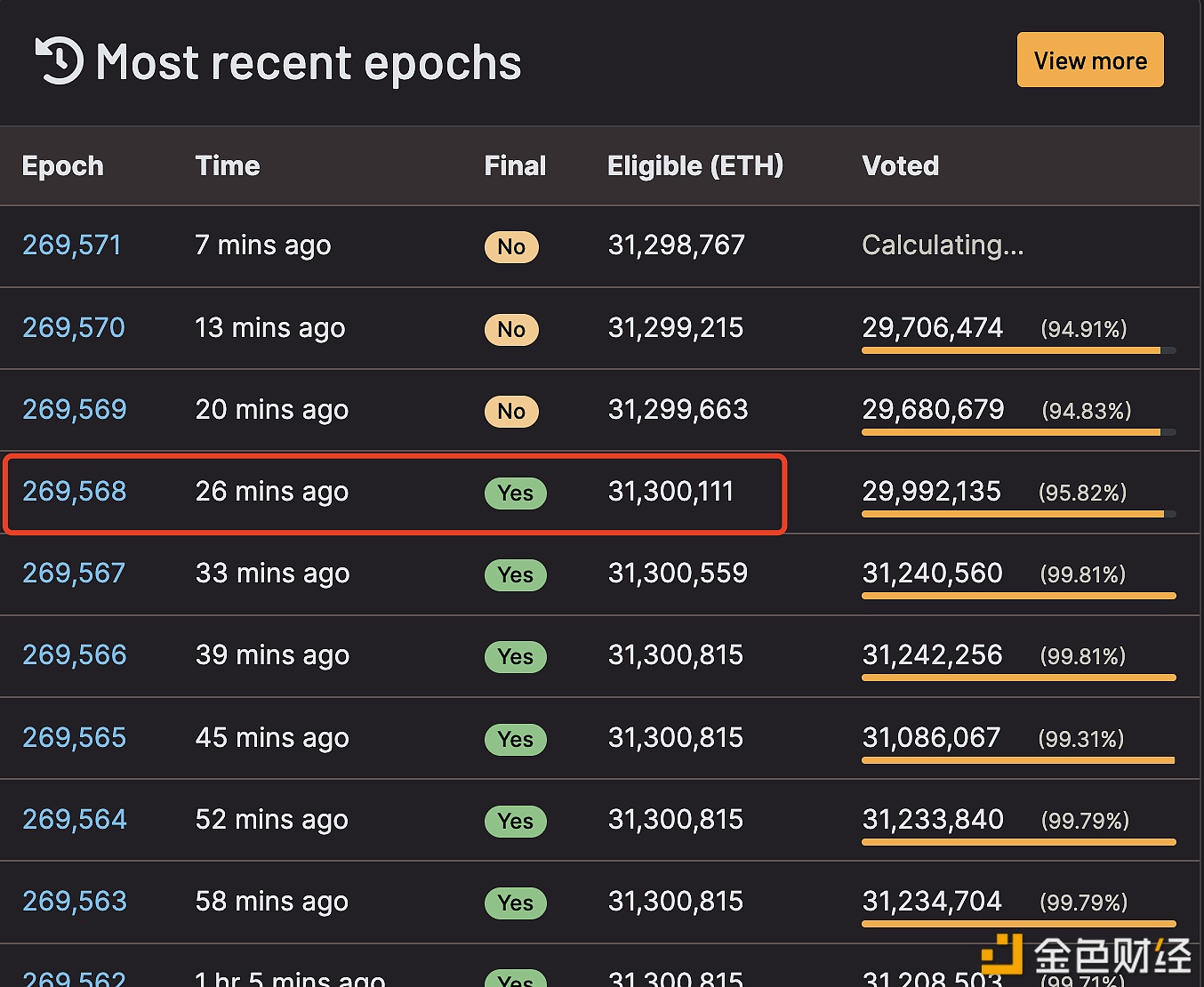
Task: Click the history clock icon beside the title
Action: [x=60, y=61]
